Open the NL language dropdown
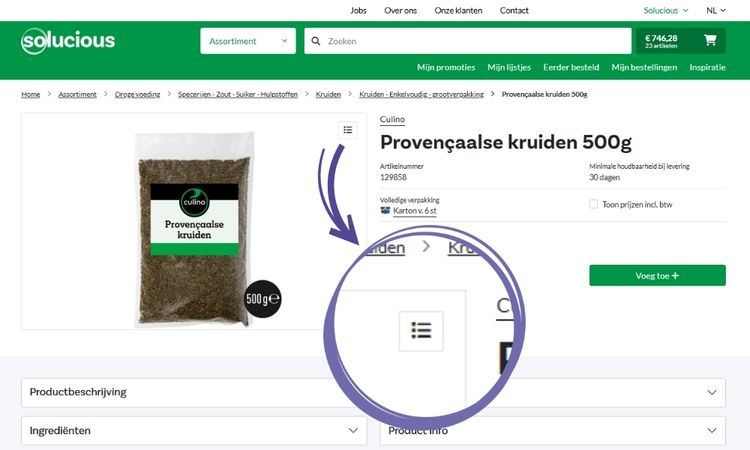The height and width of the screenshot is (450, 750). [716, 11]
